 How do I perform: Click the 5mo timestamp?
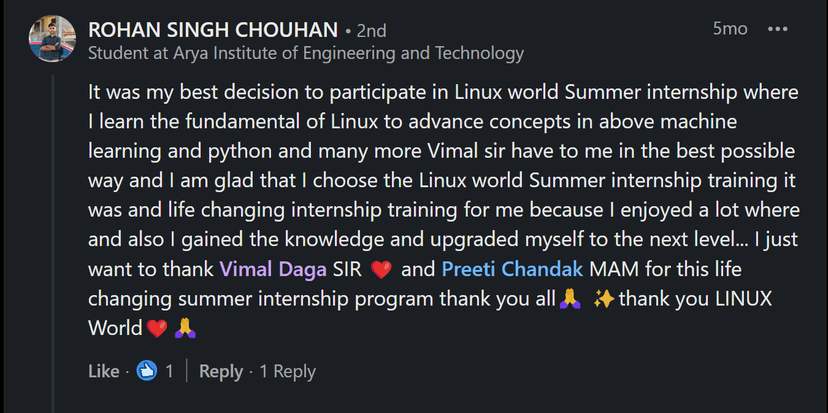click(729, 29)
